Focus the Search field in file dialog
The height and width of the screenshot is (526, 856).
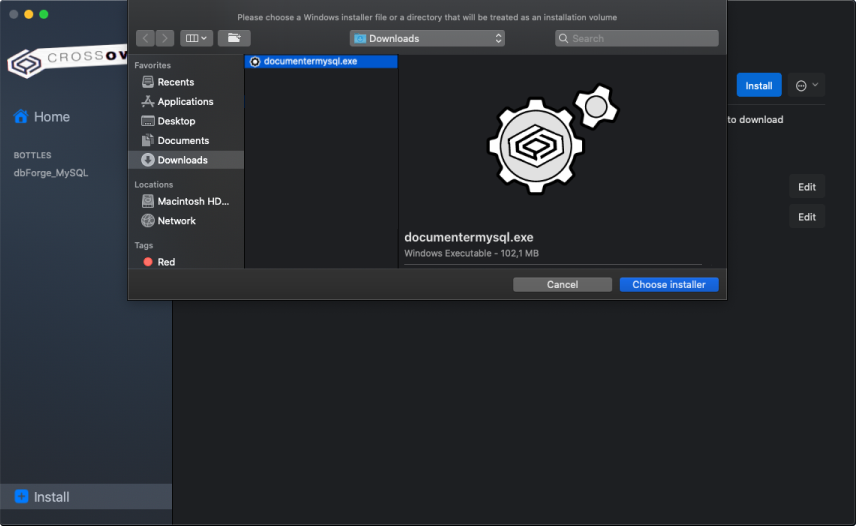(x=637, y=38)
